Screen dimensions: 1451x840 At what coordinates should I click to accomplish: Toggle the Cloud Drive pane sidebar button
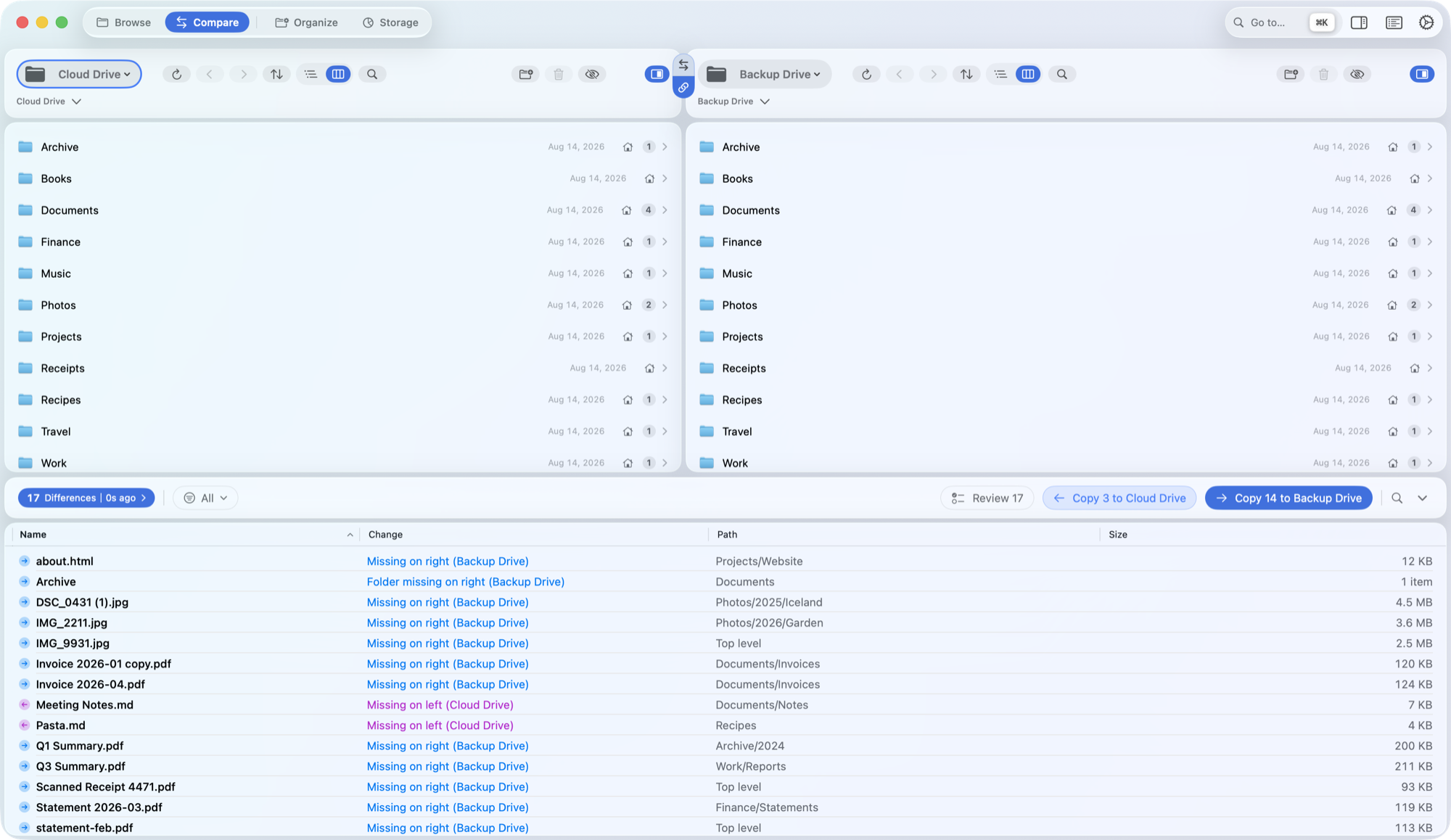pos(657,74)
